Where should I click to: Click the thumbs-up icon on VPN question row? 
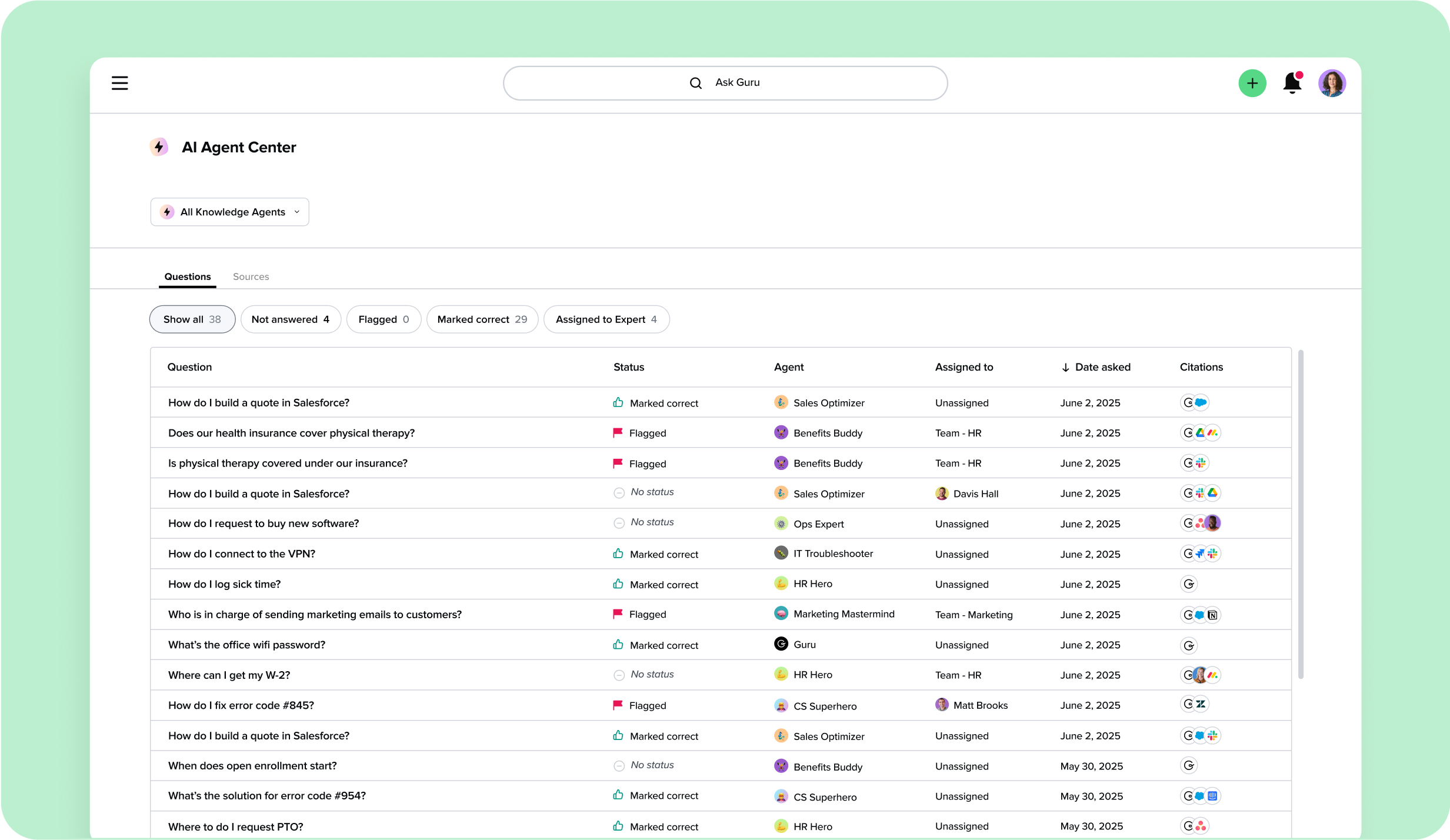click(618, 554)
